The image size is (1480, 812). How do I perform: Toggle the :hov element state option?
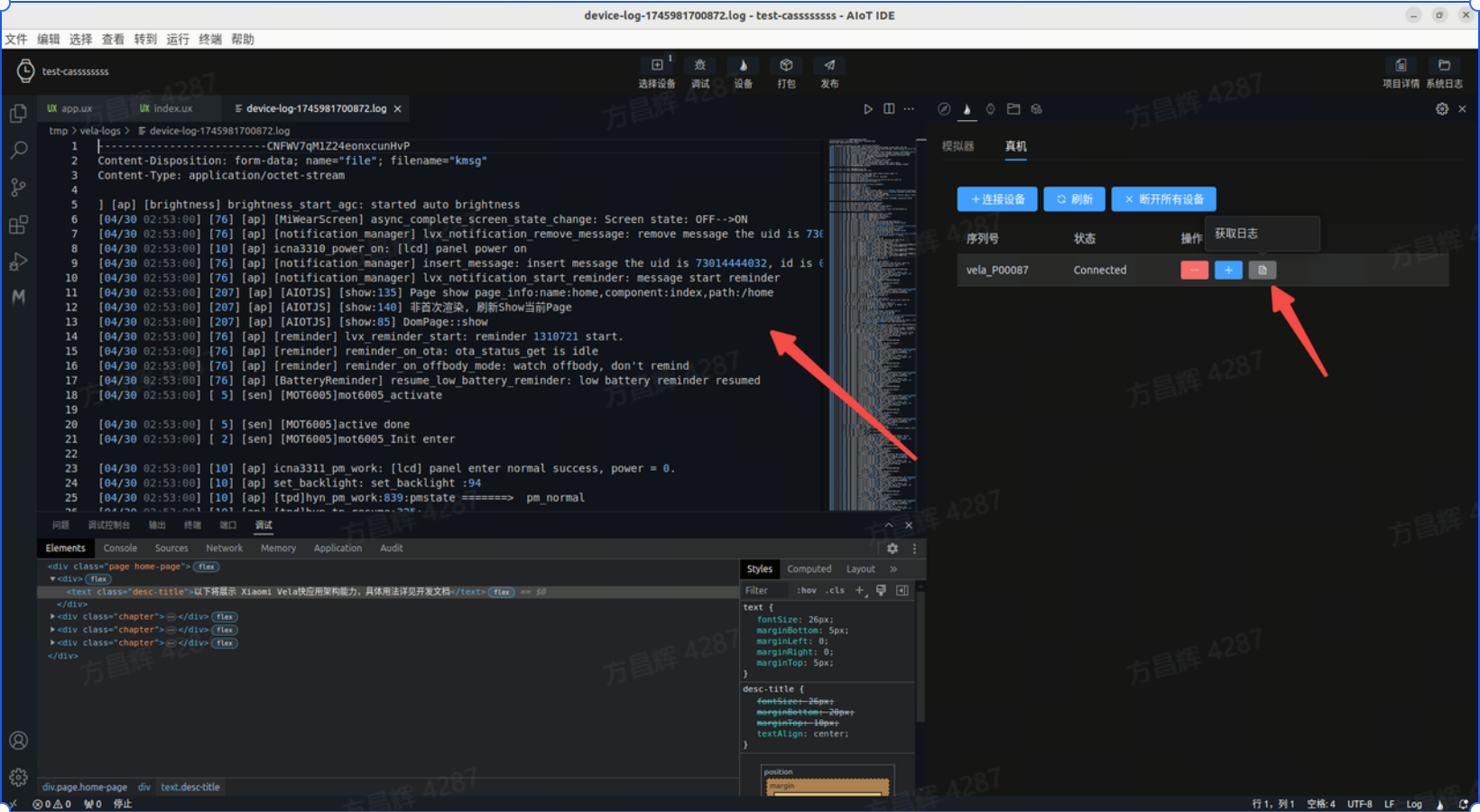tap(806, 591)
